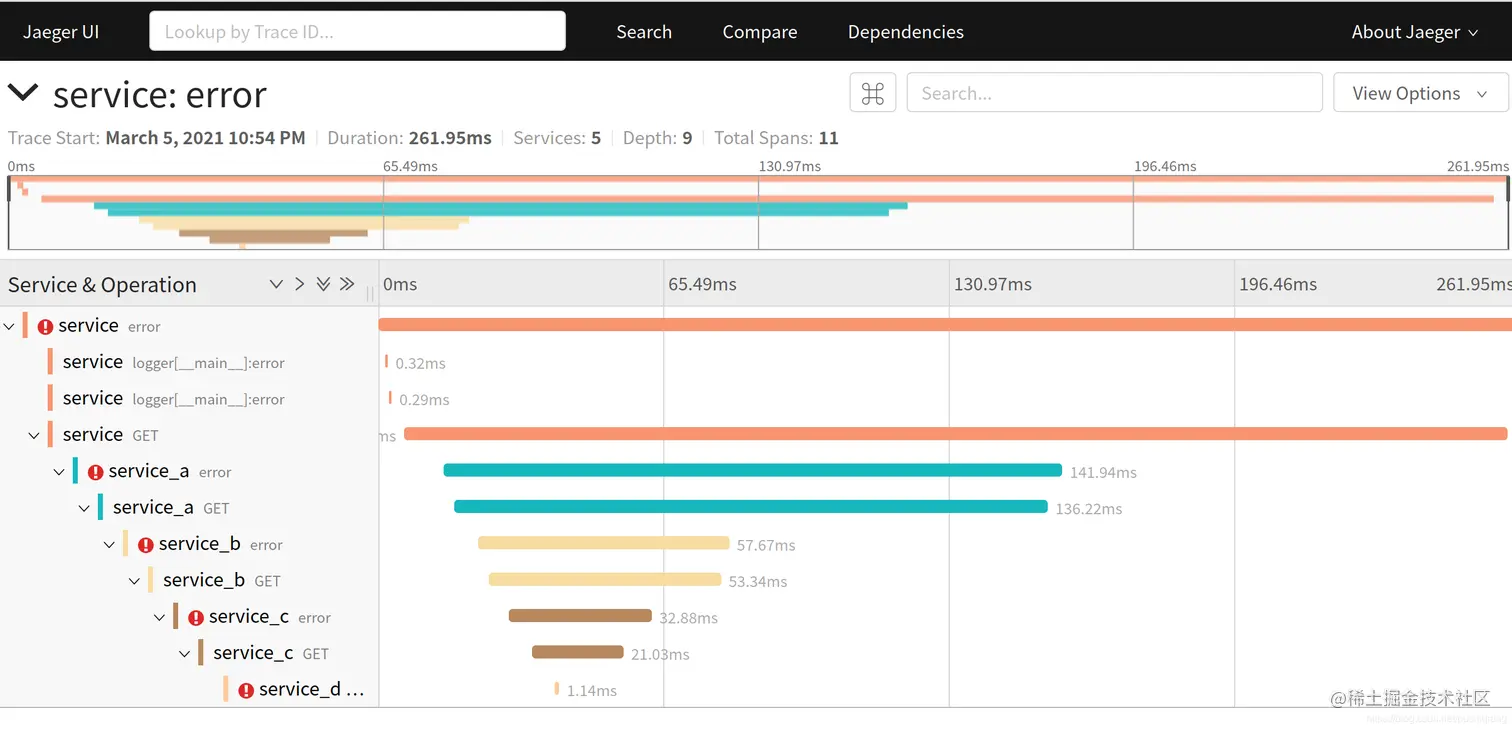
Task: Collapse the trace header with the title chevron
Action: pyautogui.click(x=23, y=94)
